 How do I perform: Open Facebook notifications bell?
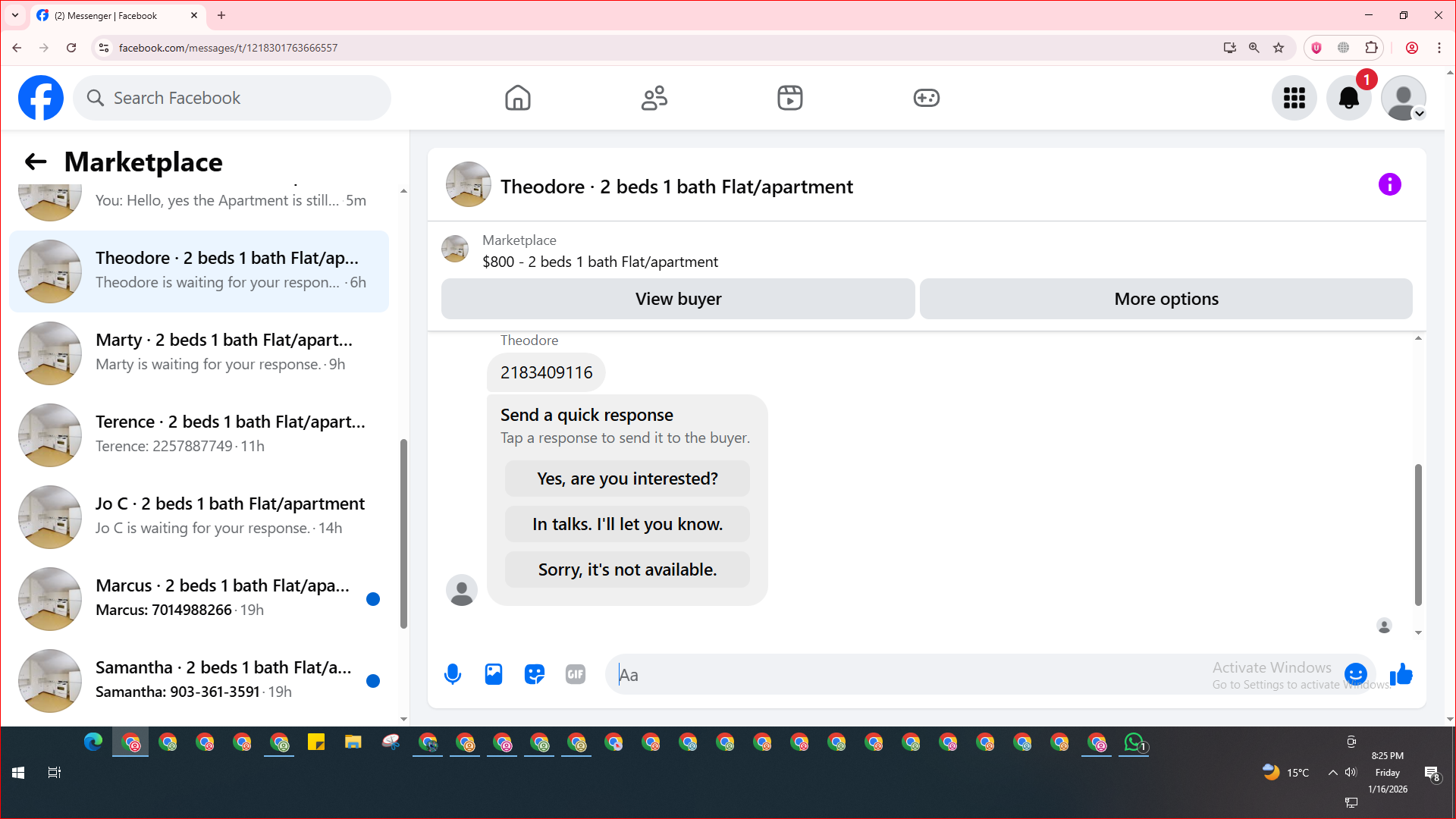point(1348,98)
